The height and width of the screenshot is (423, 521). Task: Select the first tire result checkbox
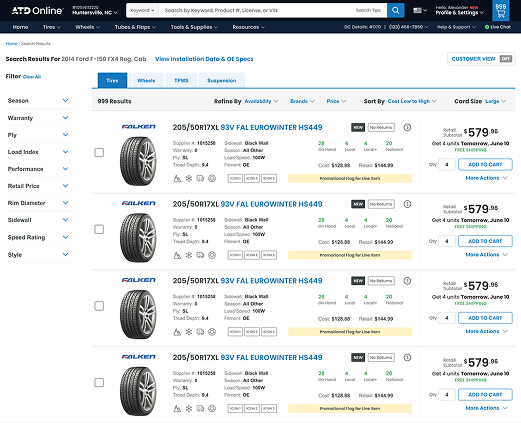99,152
